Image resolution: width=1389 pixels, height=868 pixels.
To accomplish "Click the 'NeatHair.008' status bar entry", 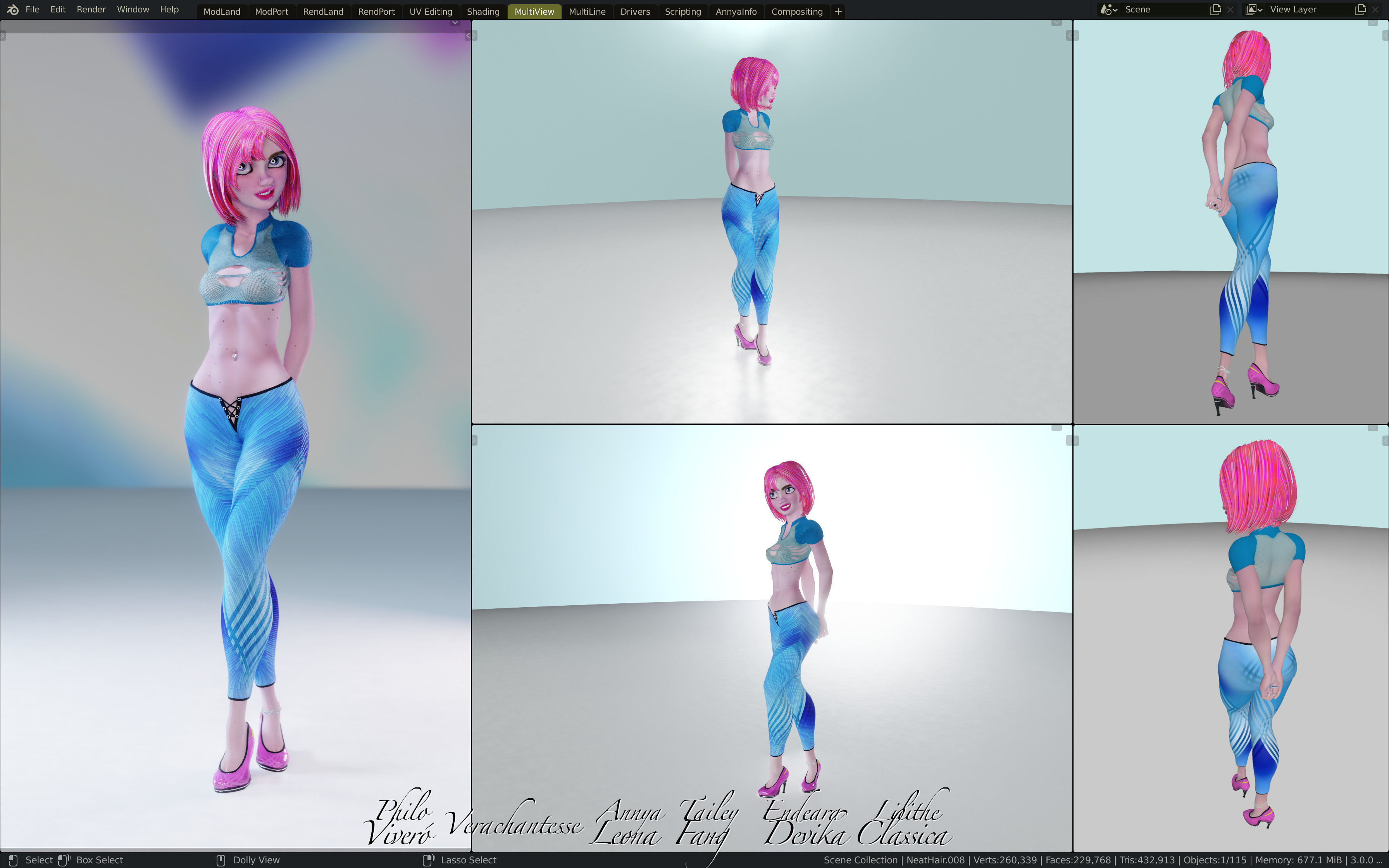I will (x=936, y=860).
